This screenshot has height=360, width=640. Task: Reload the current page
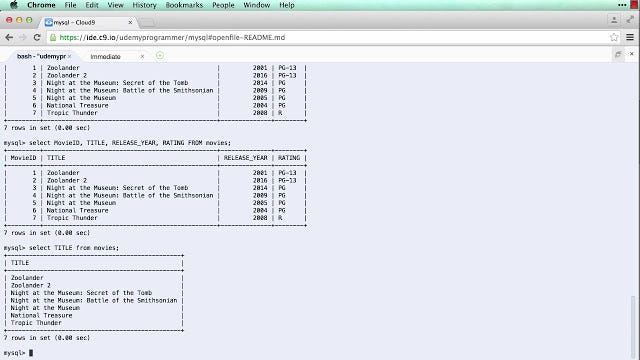coord(37,37)
